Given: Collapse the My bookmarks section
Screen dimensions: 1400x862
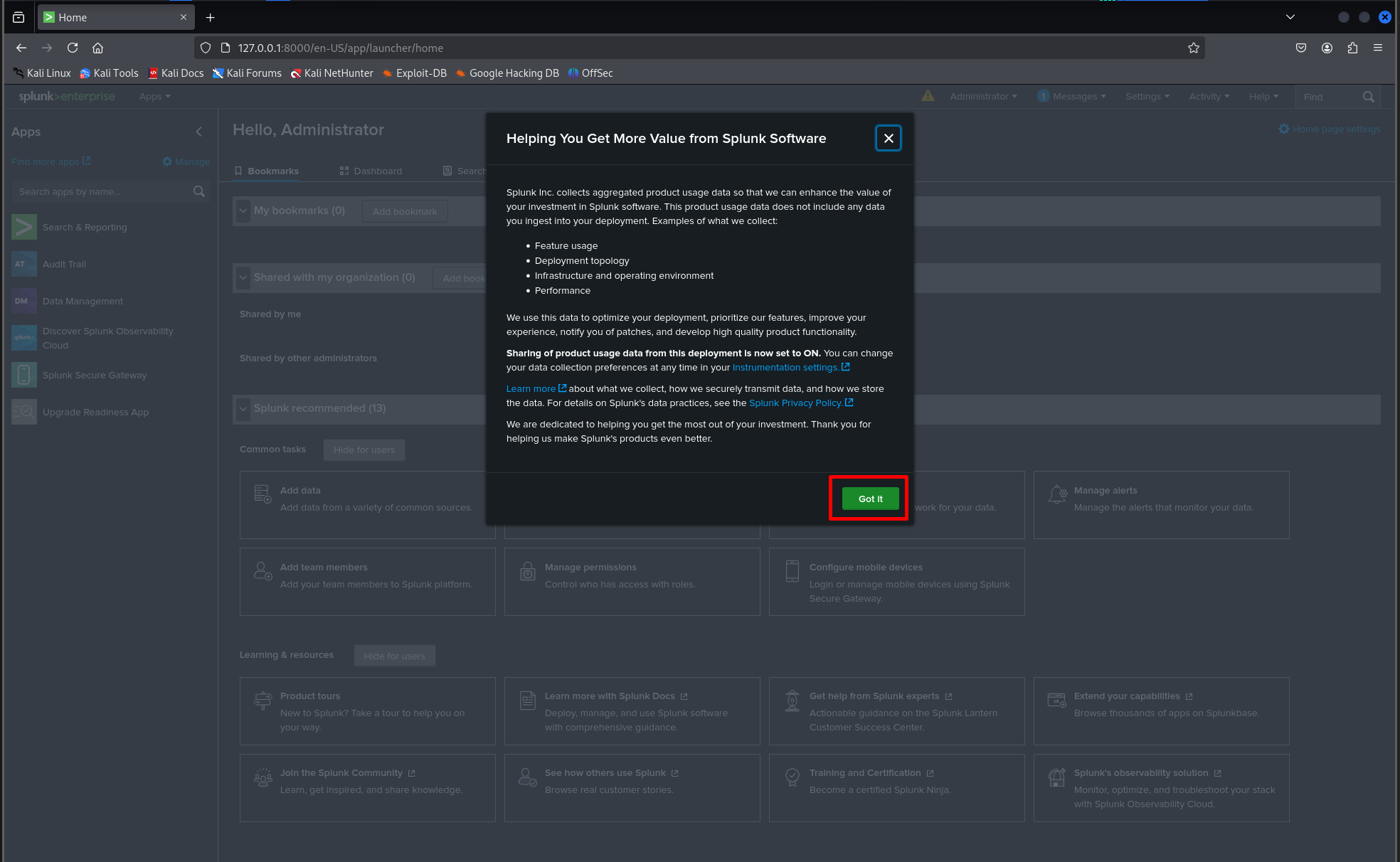Looking at the screenshot, I should click(243, 211).
